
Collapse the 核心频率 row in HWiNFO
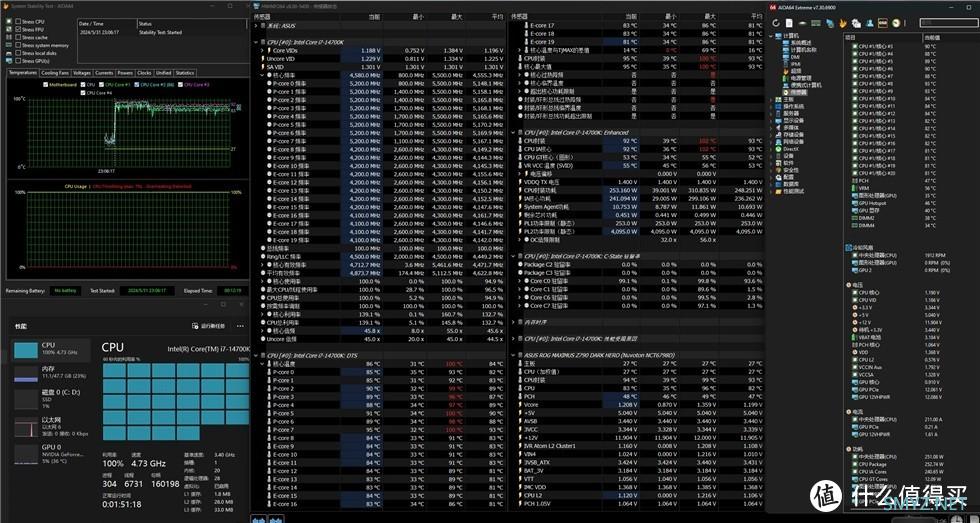pos(262,75)
